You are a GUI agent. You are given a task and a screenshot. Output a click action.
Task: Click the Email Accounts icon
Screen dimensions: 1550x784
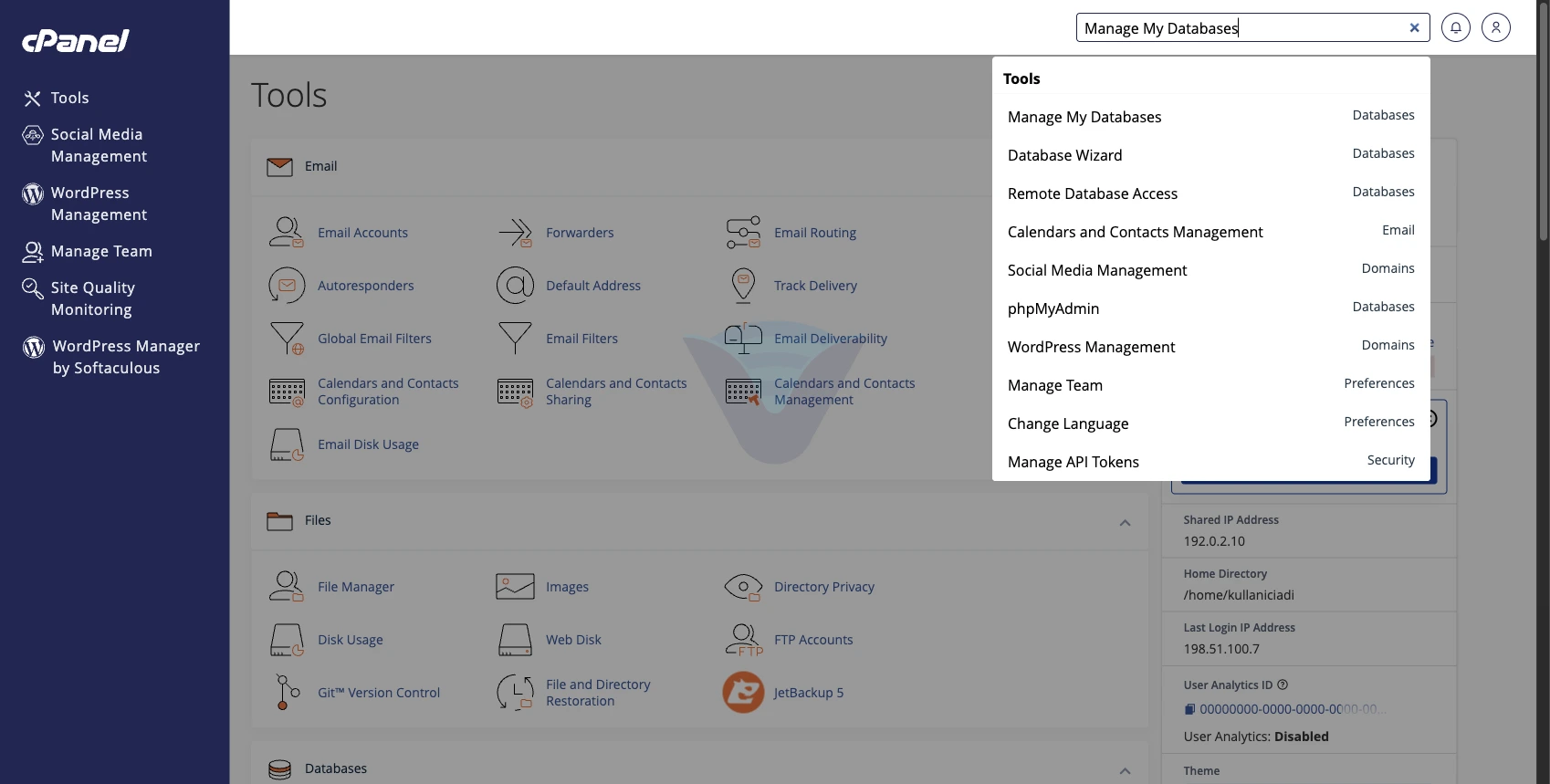(x=287, y=233)
